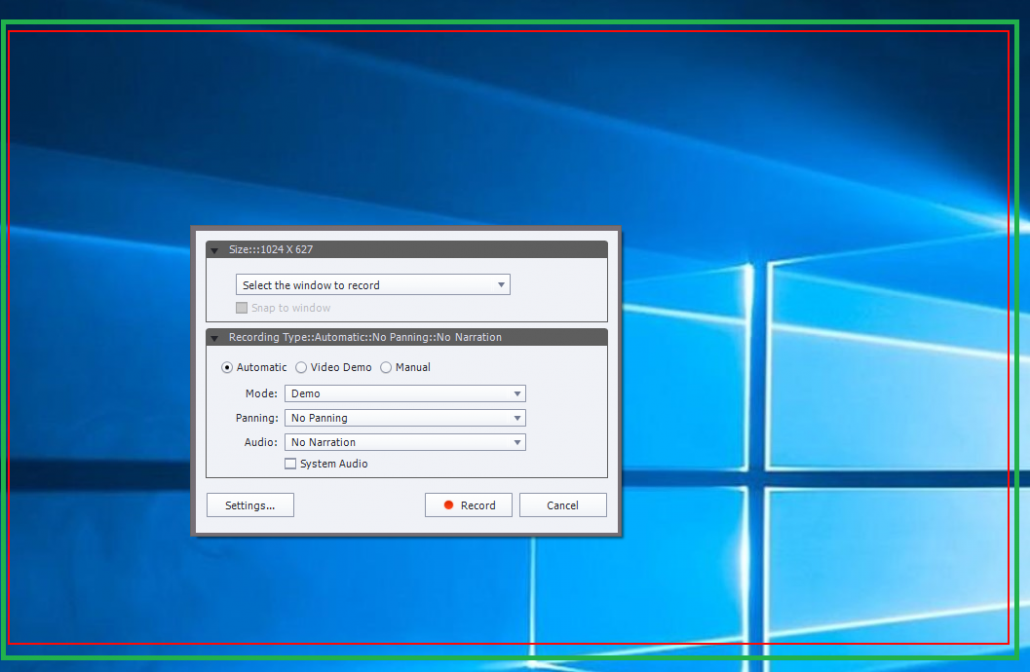Open the Mode dropdown showing Demo
The height and width of the screenshot is (672, 1030).
[404, 394]
